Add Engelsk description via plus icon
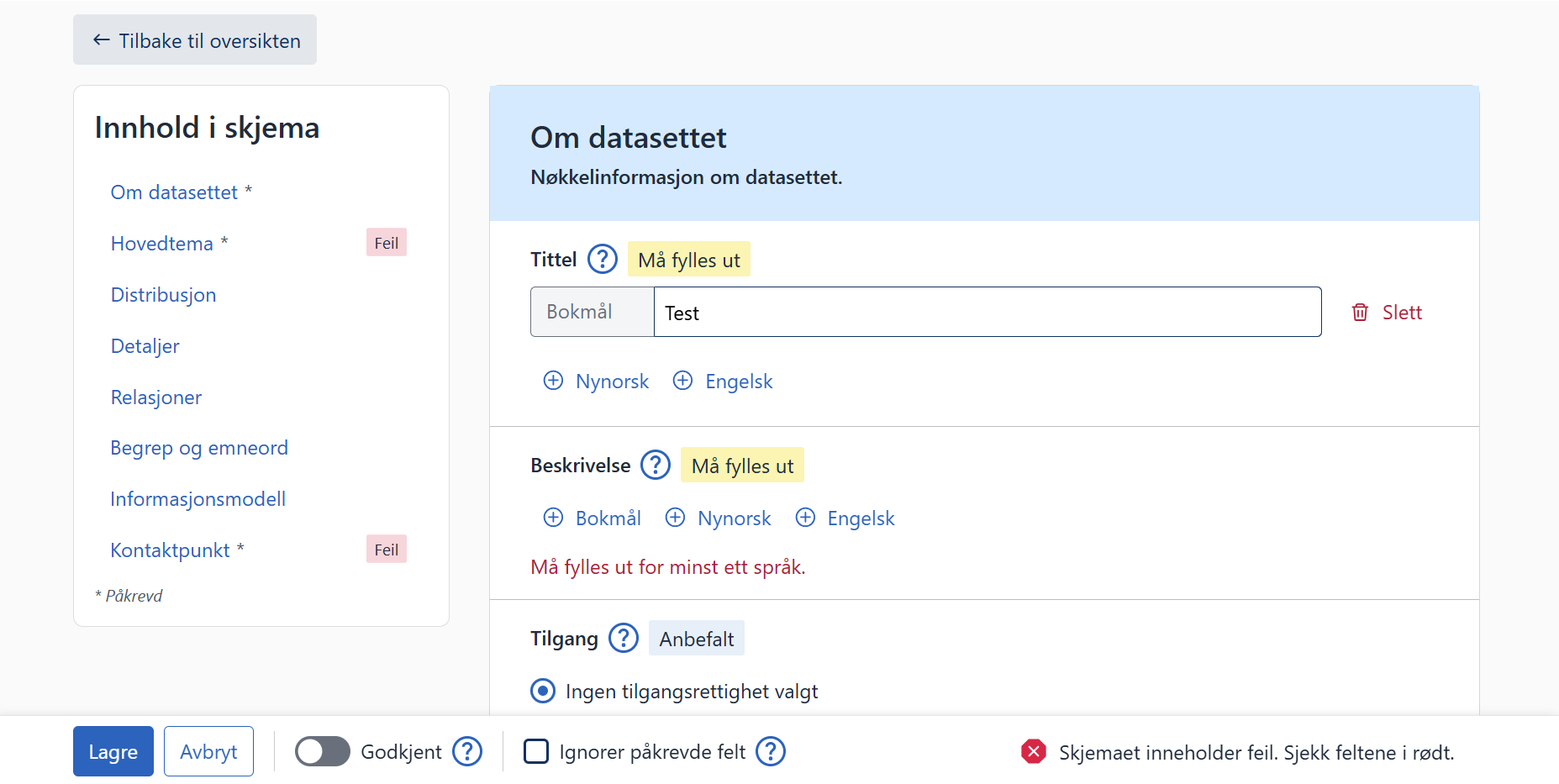 point(805,518)
